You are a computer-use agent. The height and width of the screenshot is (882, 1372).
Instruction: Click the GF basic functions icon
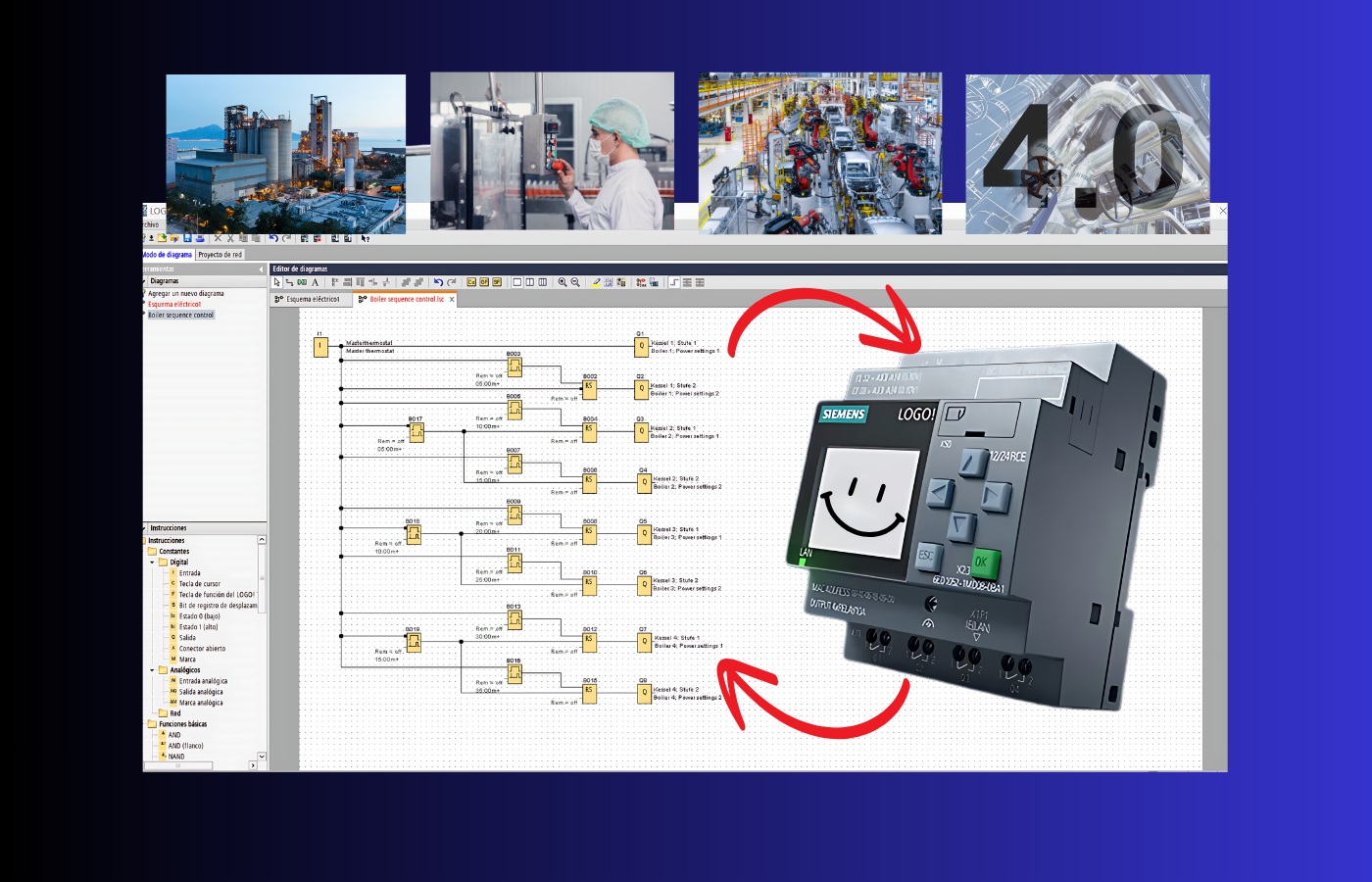coord(484,282)
